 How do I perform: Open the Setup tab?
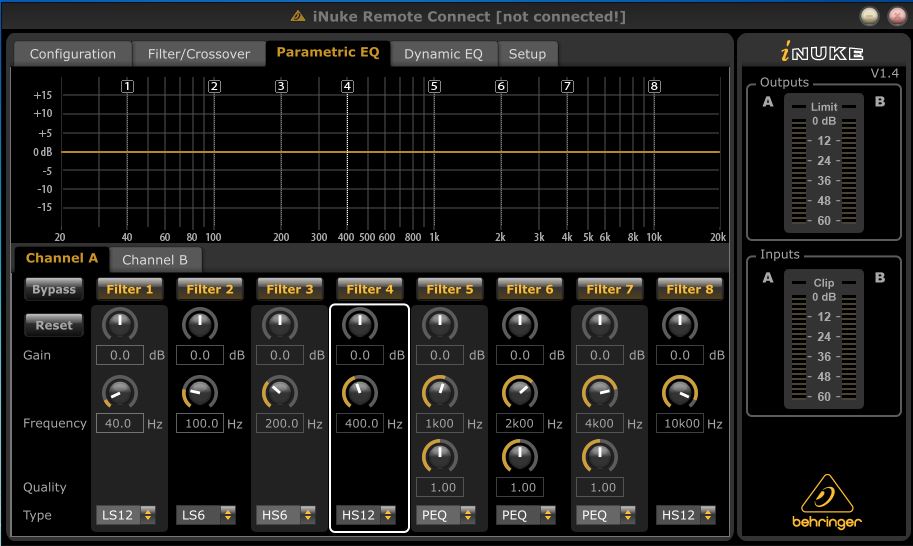click(x=528, y=54)
